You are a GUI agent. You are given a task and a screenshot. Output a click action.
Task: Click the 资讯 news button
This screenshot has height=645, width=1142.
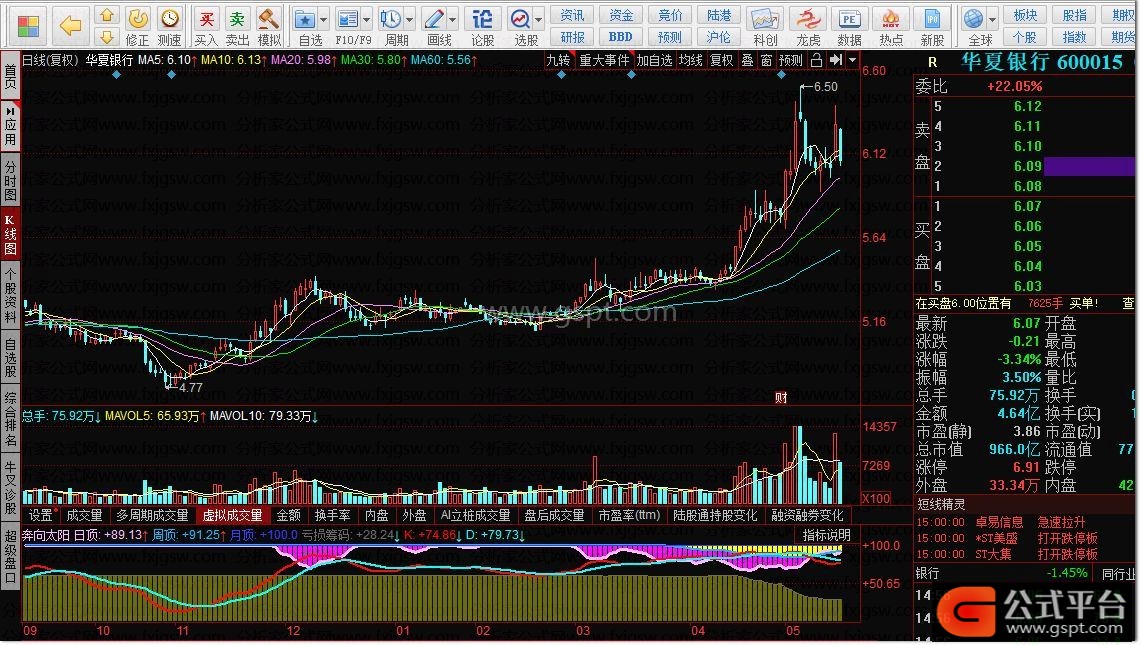coord(572,15)
